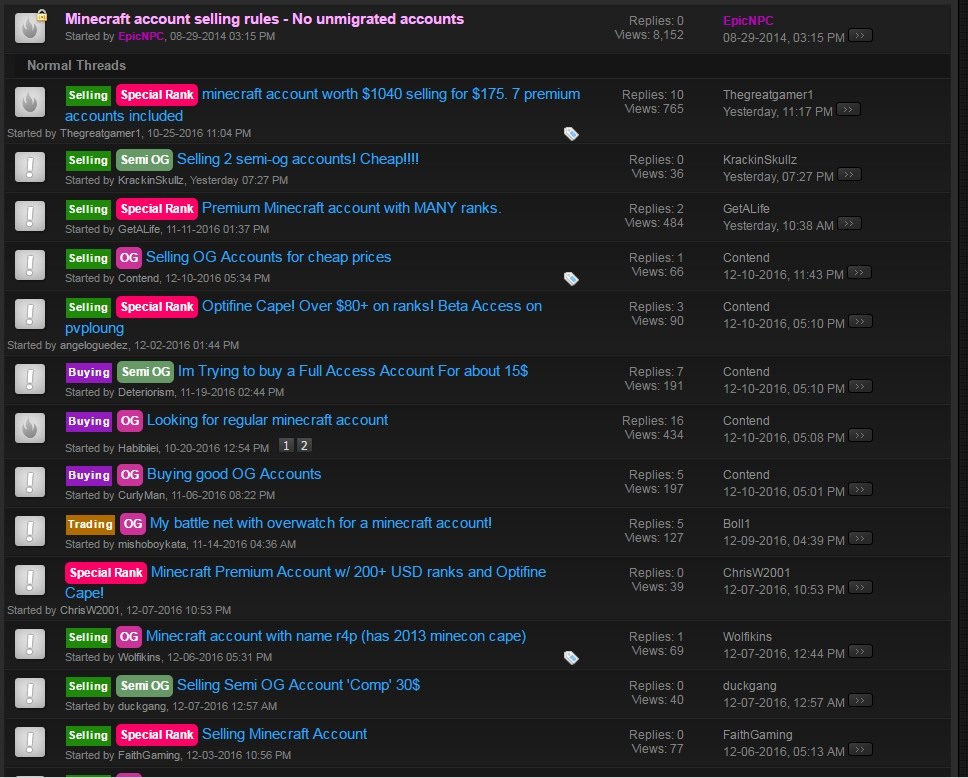Open 'Selling 2 semi-og accounts! Cheap!!!!' thread
This screenshot has width=968, height=778.
point(298,159)
